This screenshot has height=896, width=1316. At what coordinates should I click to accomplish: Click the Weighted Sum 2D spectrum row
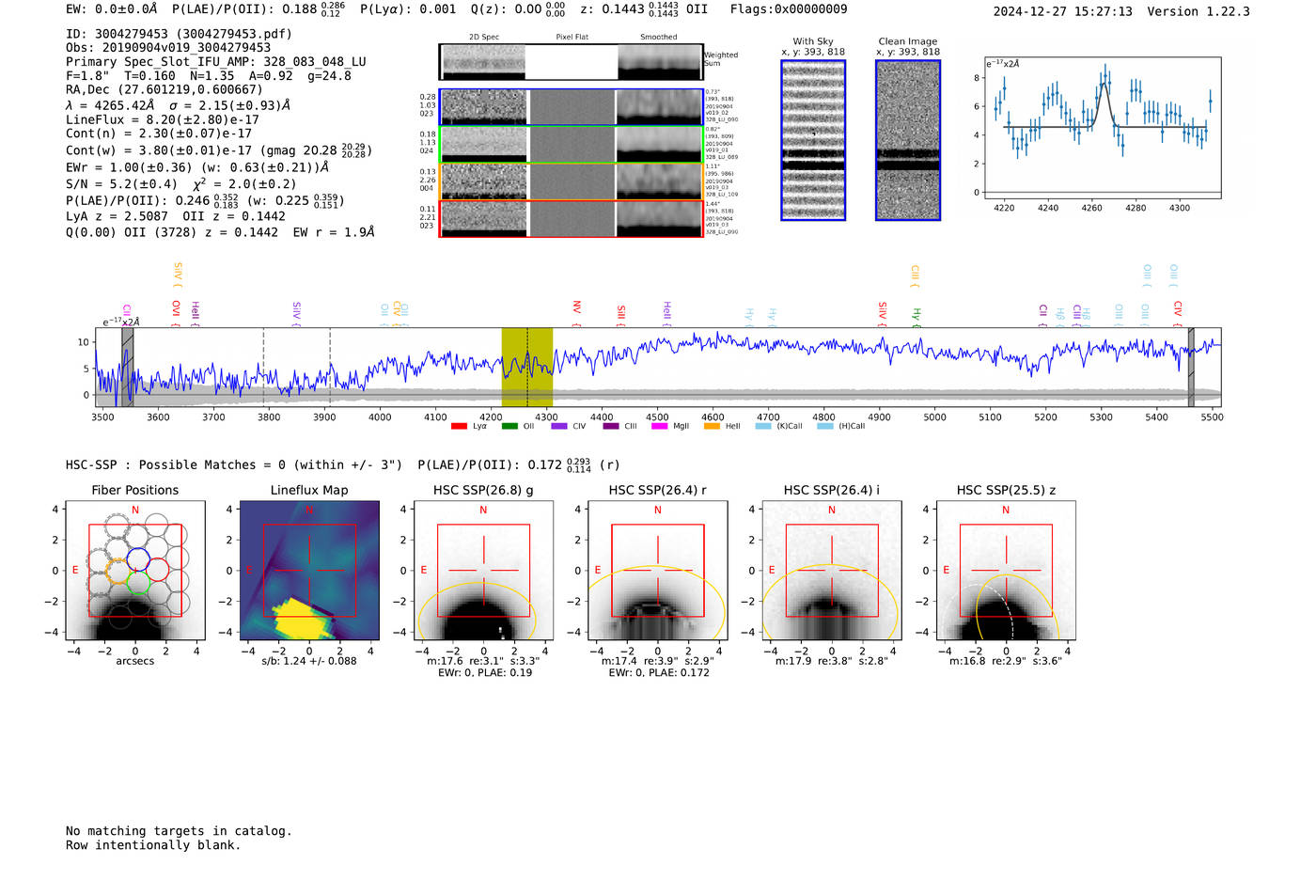tap(571, 62)
